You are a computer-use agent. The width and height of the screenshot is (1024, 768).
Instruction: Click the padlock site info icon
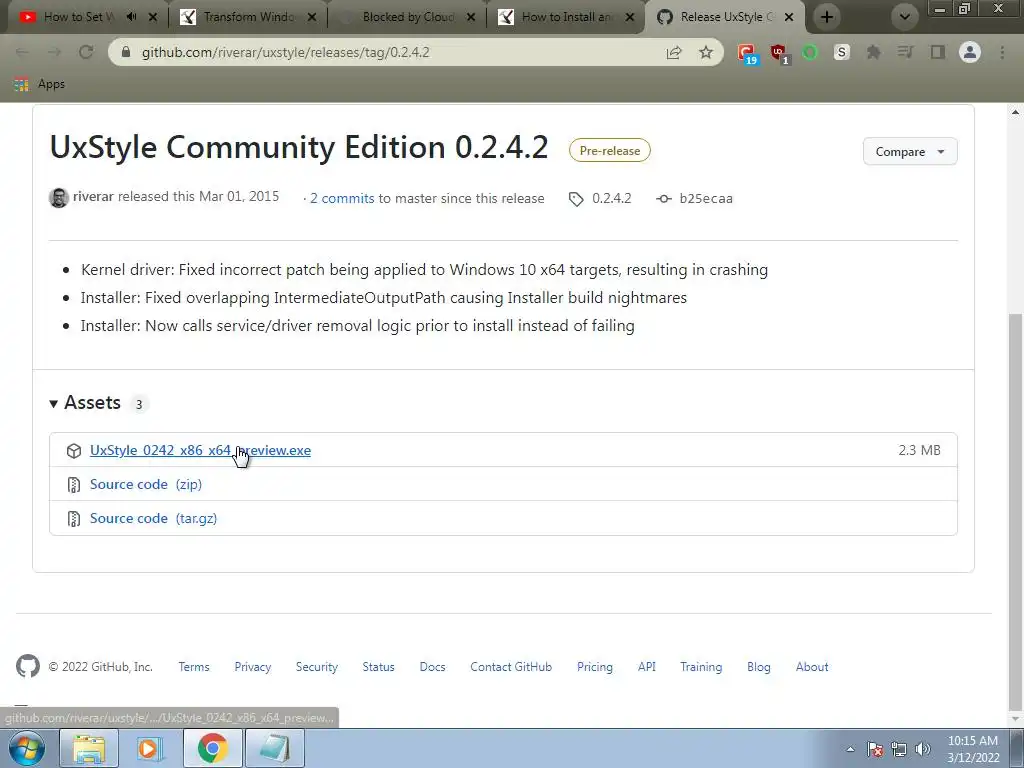coord(127,52)
